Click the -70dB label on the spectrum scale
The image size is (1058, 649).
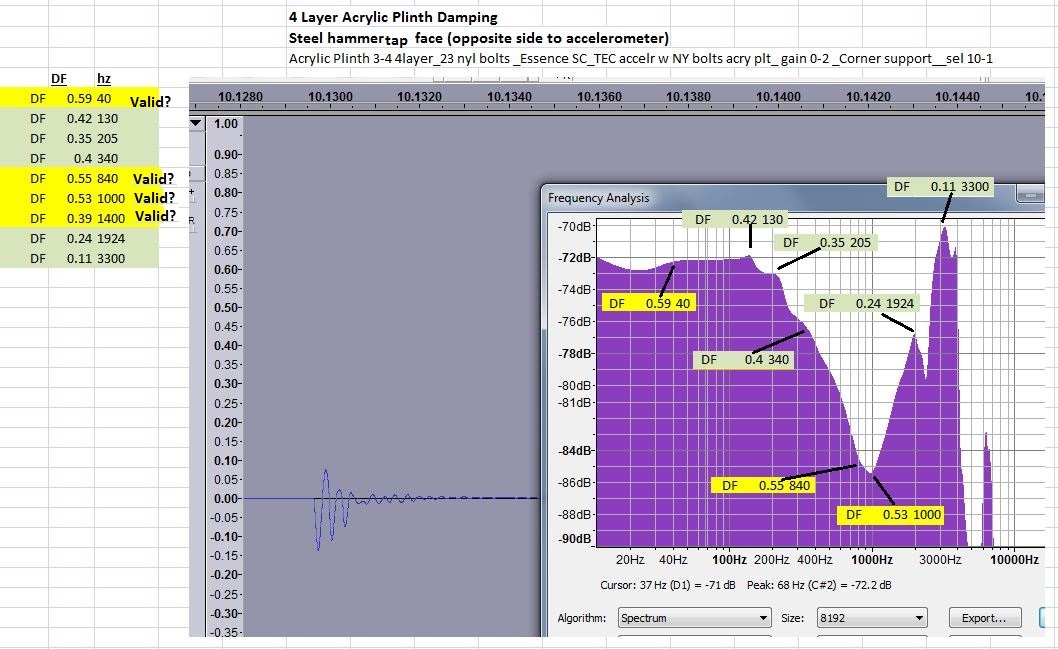(574, 226)
